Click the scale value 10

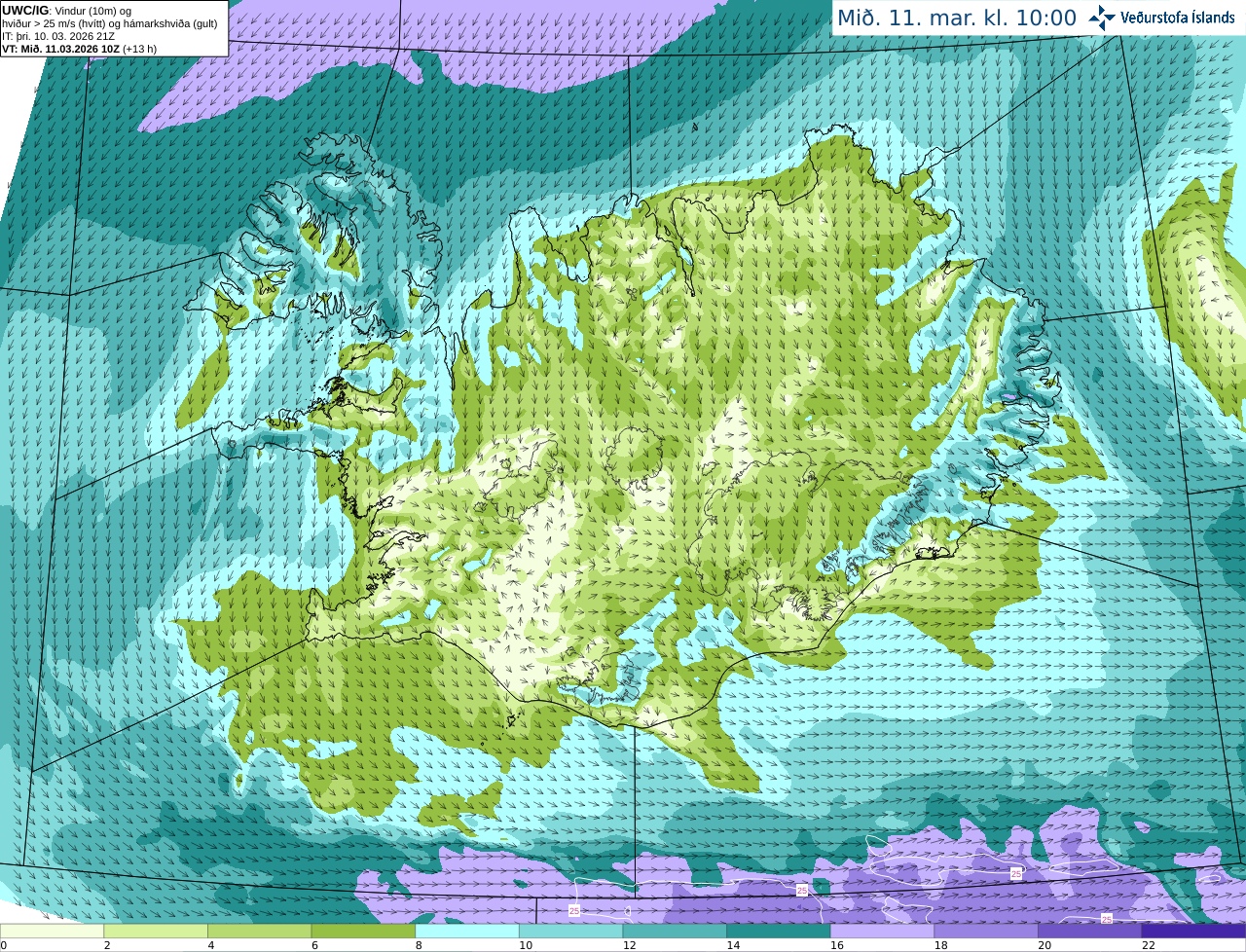pos(525,945)
